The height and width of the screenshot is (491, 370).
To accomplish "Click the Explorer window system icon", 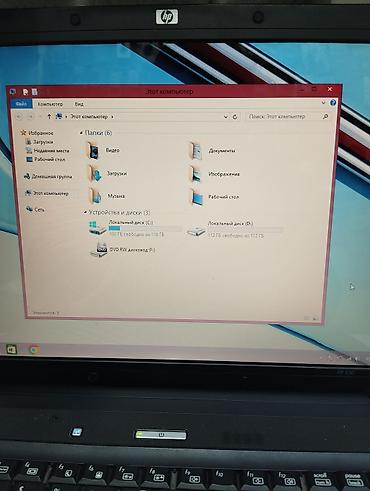I will click(13, 91).
